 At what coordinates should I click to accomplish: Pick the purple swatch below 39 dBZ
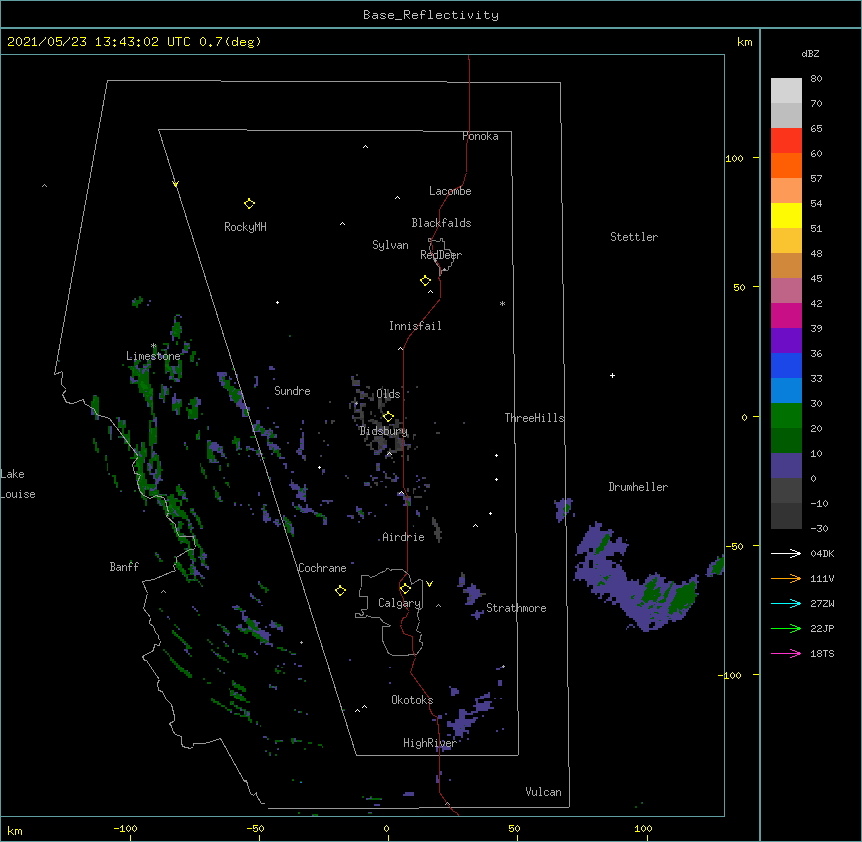click(x=786, y=340)
